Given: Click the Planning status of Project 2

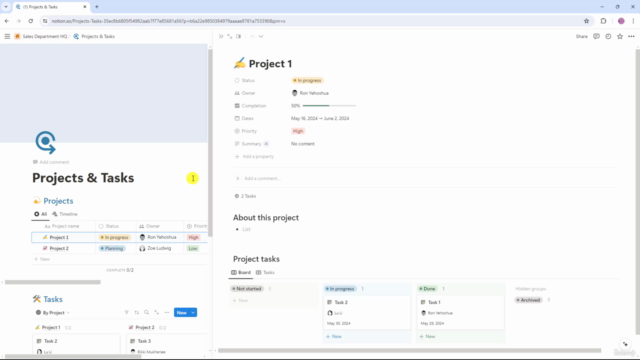Looking at the screenshot, I should click(112, 248).
